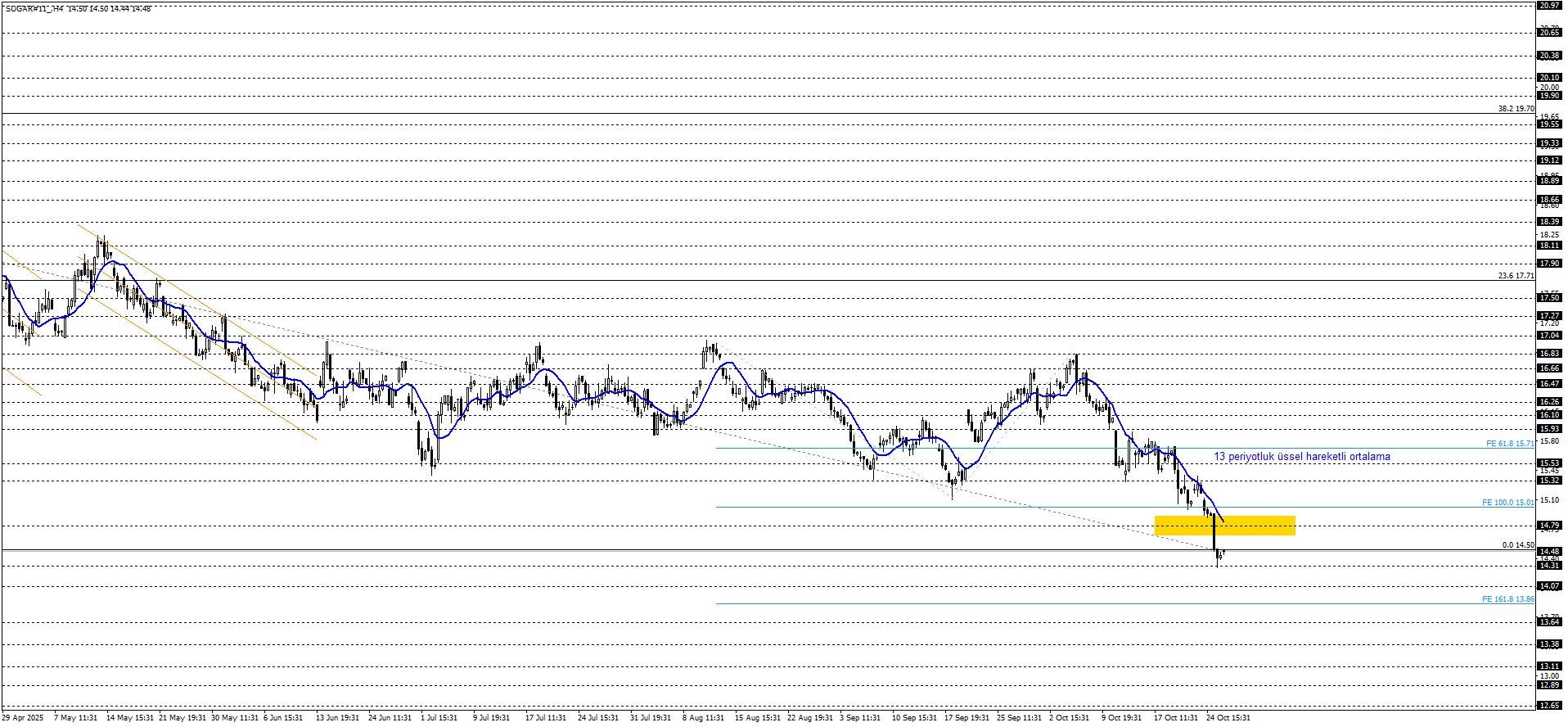Click the '29 Apr 2025' date label
Screen dimensions: 1568x727
(x=23, y=718)
